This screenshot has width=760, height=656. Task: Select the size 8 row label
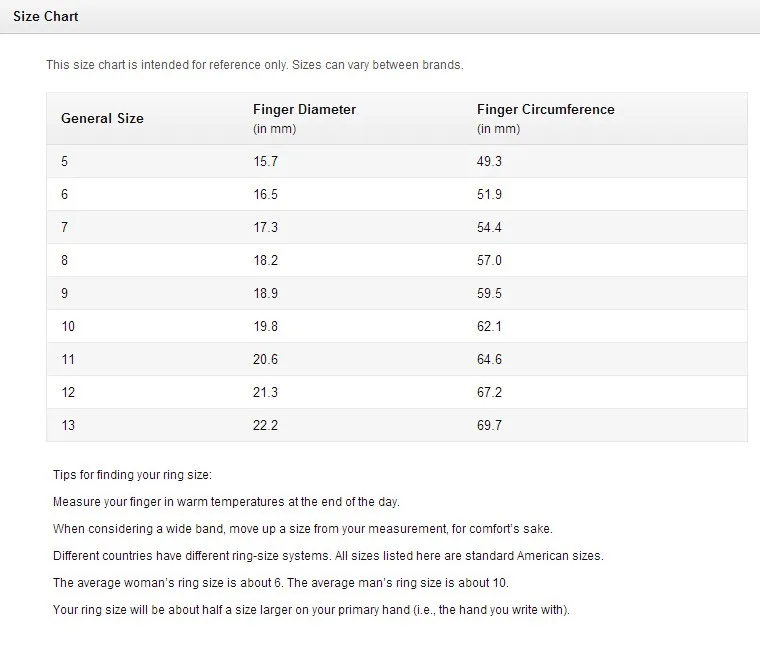point(64,260)
